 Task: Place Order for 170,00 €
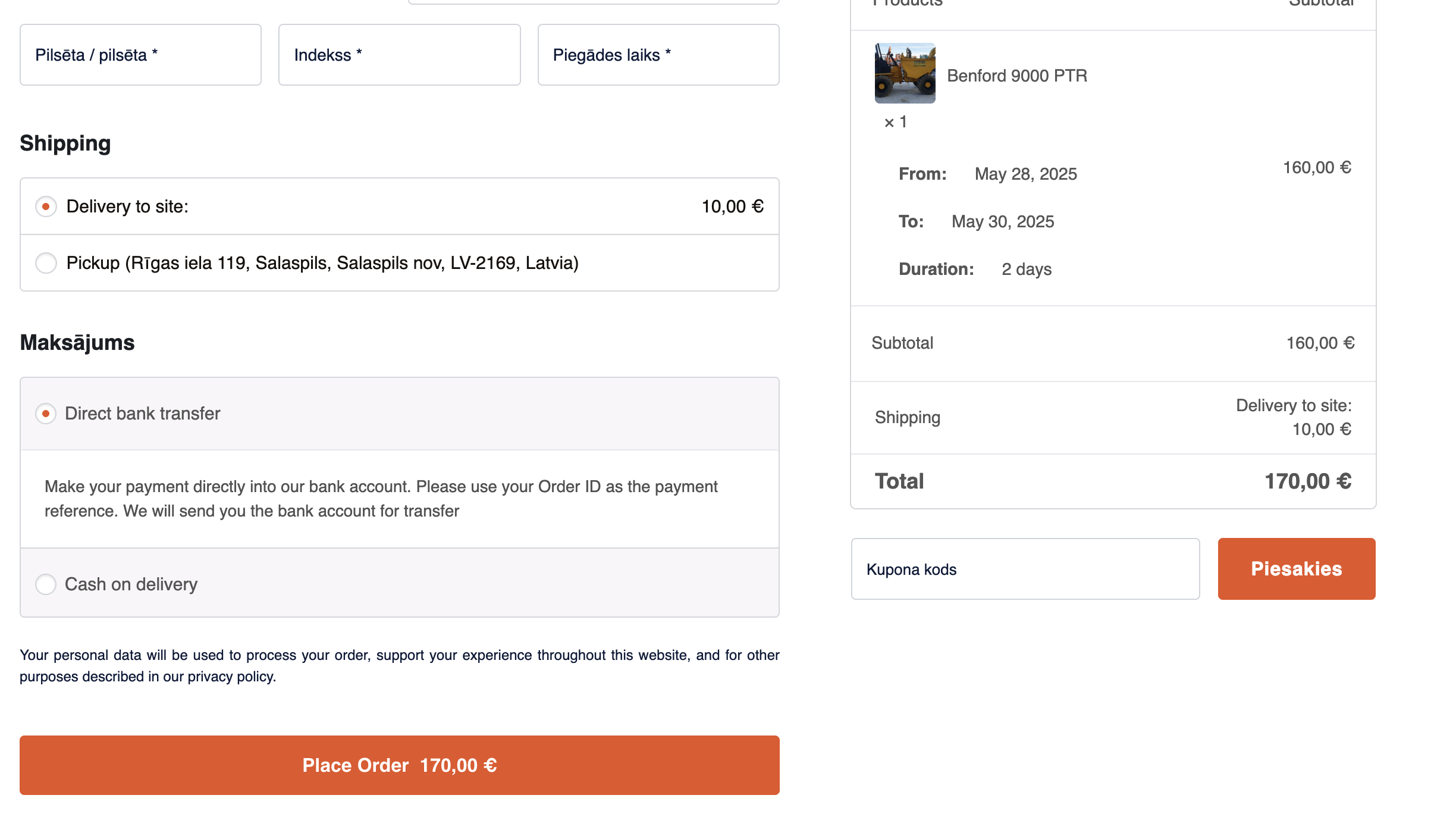[400, 765]
